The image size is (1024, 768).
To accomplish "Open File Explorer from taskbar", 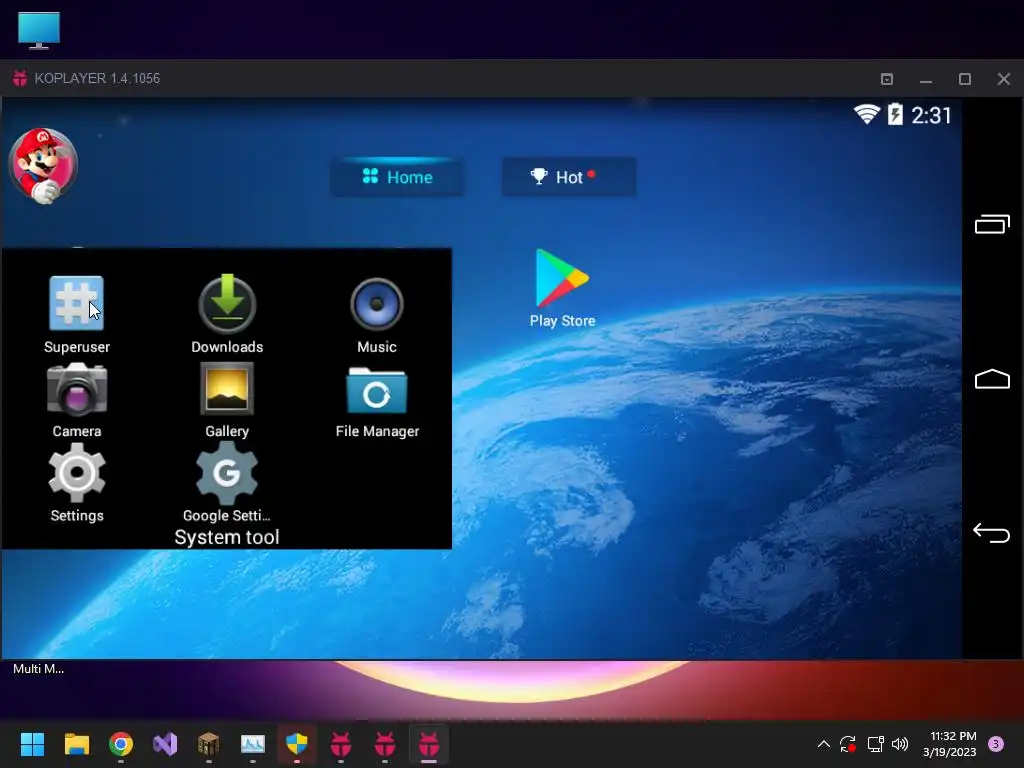I will click(x=76, y=744).
